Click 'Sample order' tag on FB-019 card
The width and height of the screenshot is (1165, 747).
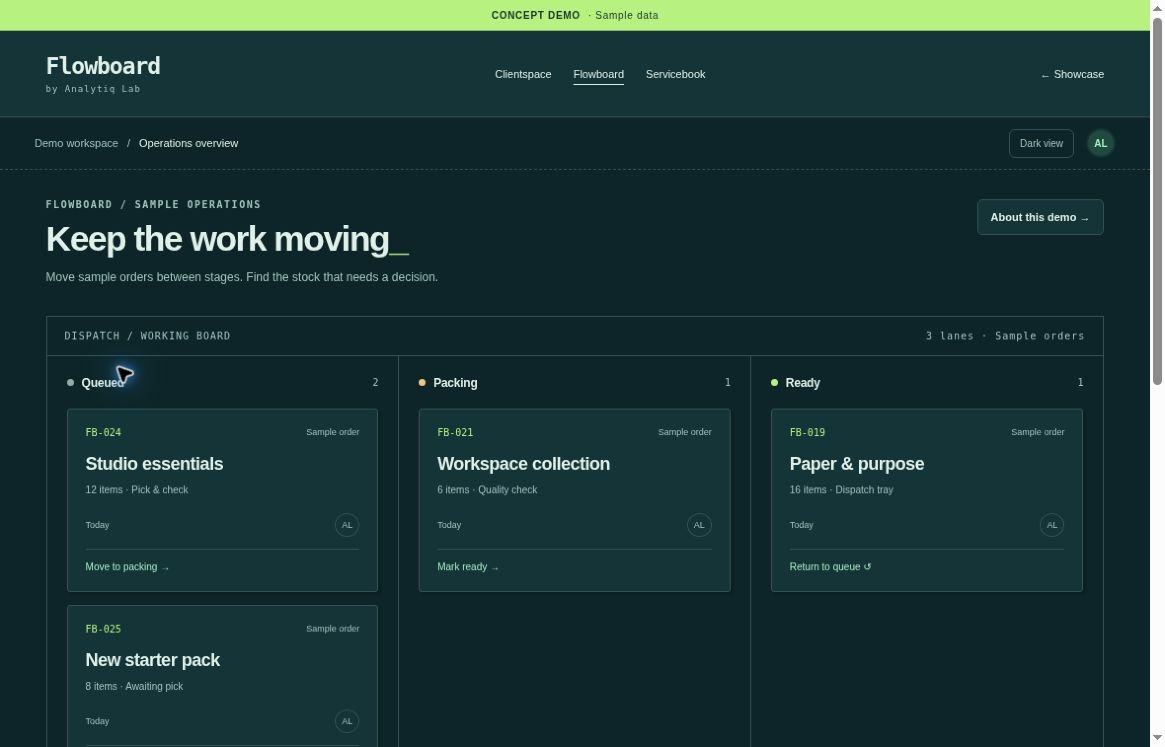click(1037, 432)
